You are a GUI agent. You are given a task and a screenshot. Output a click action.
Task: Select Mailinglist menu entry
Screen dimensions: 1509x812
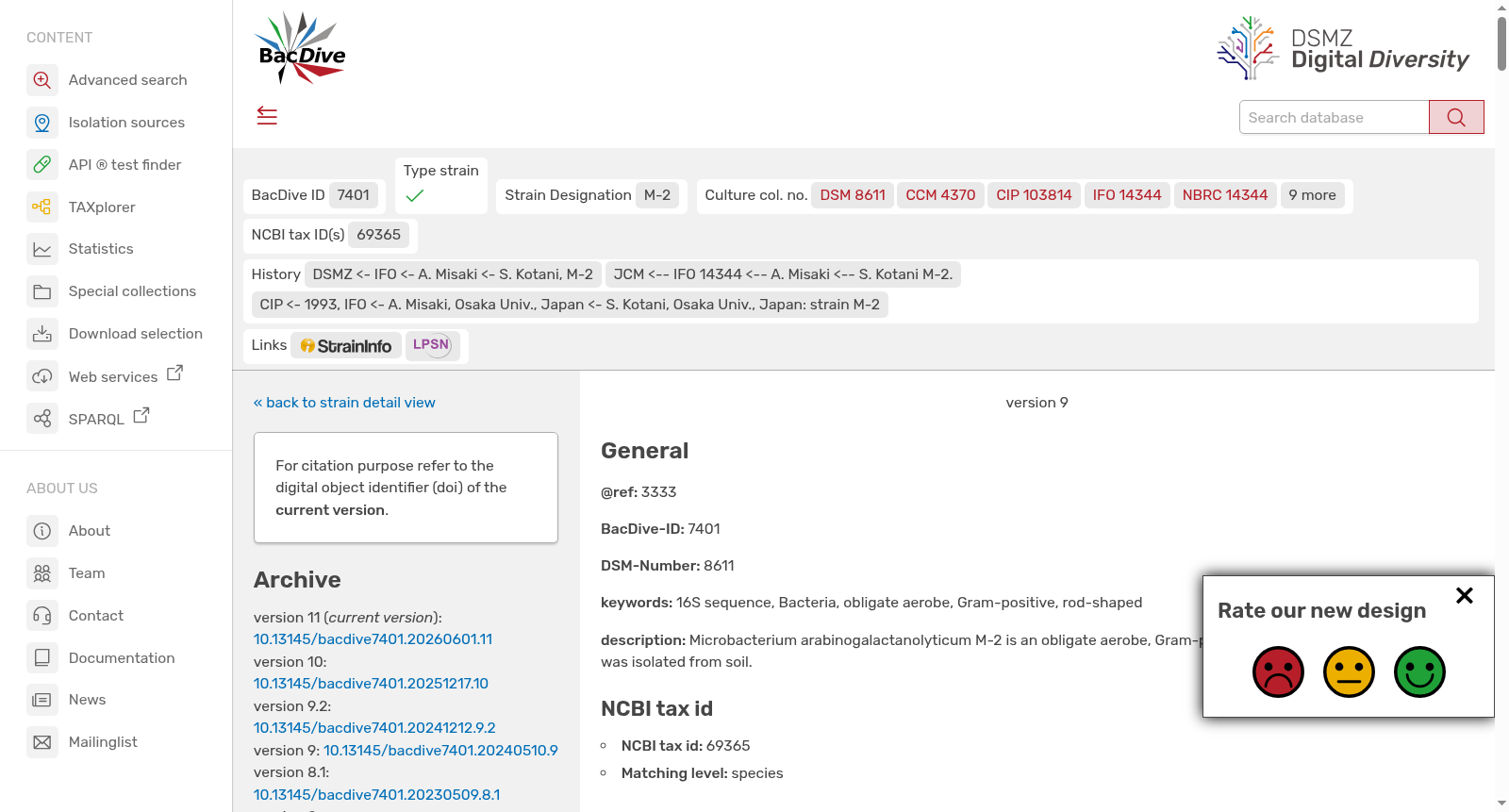click(x=103, y=742)
